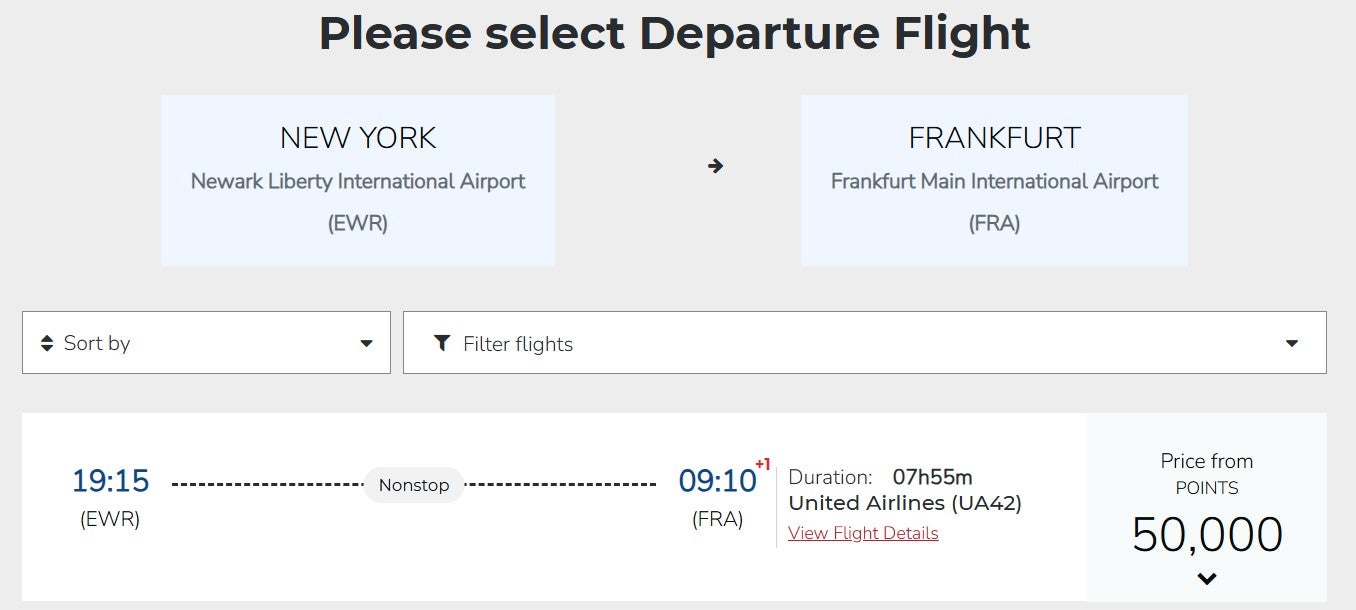
Task: Select the NEW YORK departure airport box
Action: coord(357,180)
